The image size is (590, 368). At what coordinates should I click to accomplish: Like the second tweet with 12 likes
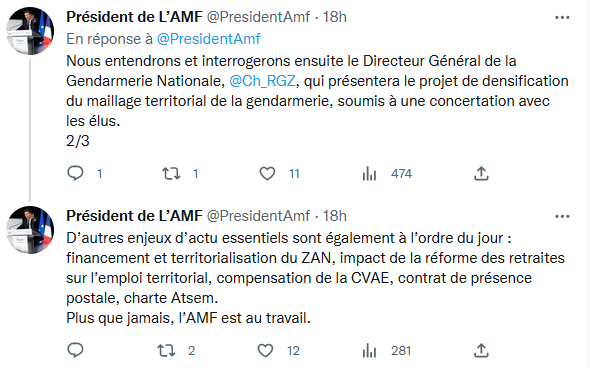click(x=265, y=351)
